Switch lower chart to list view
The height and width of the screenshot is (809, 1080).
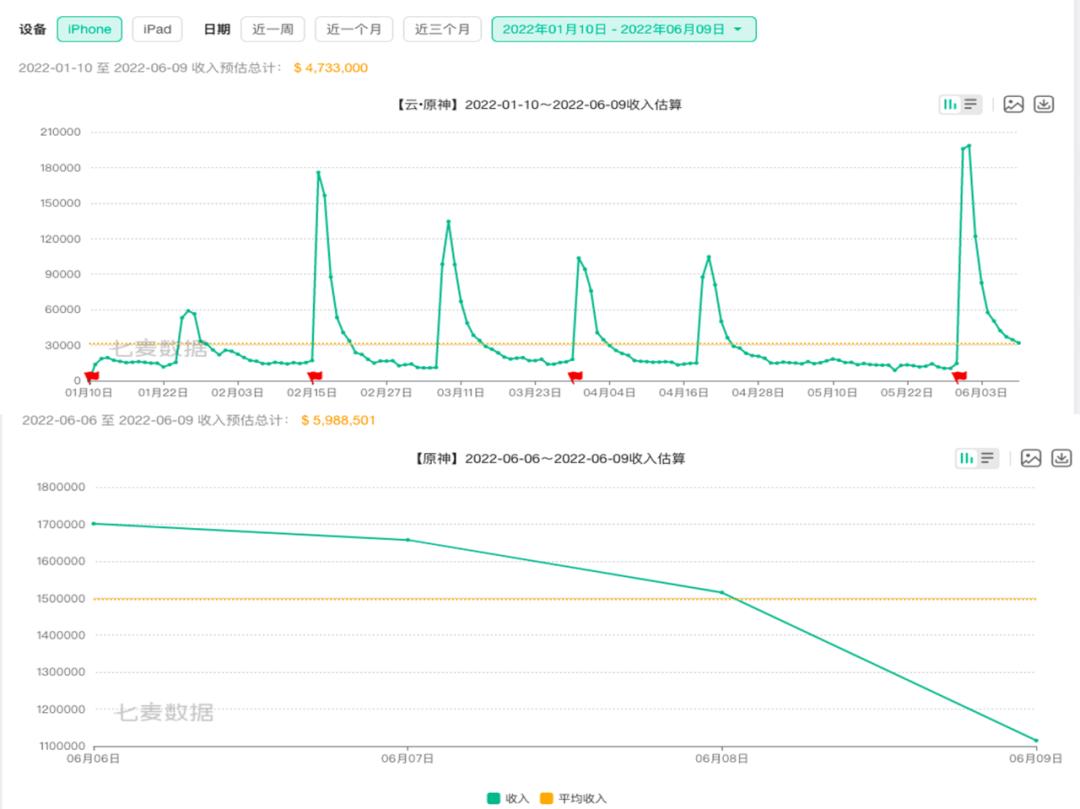(x=988, y=459)
